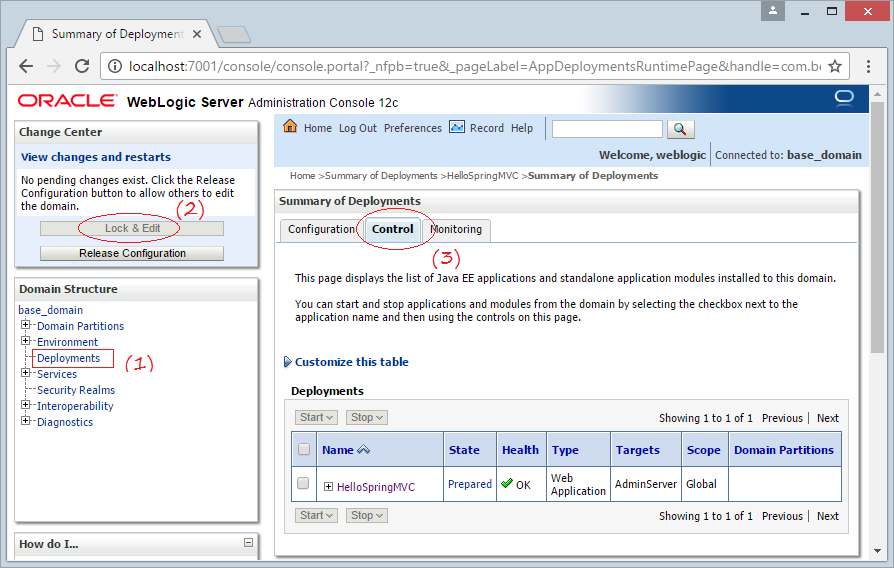The height and width of the screenshot is (568, 894).
Task: Click the Prepared state link
Action: point(470,484)
